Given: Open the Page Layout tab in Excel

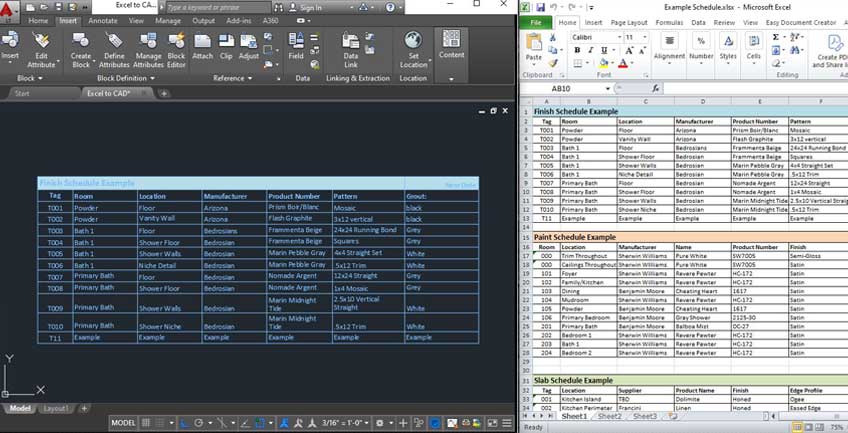Looking at the screenshot, I should (x=629, y=21).
